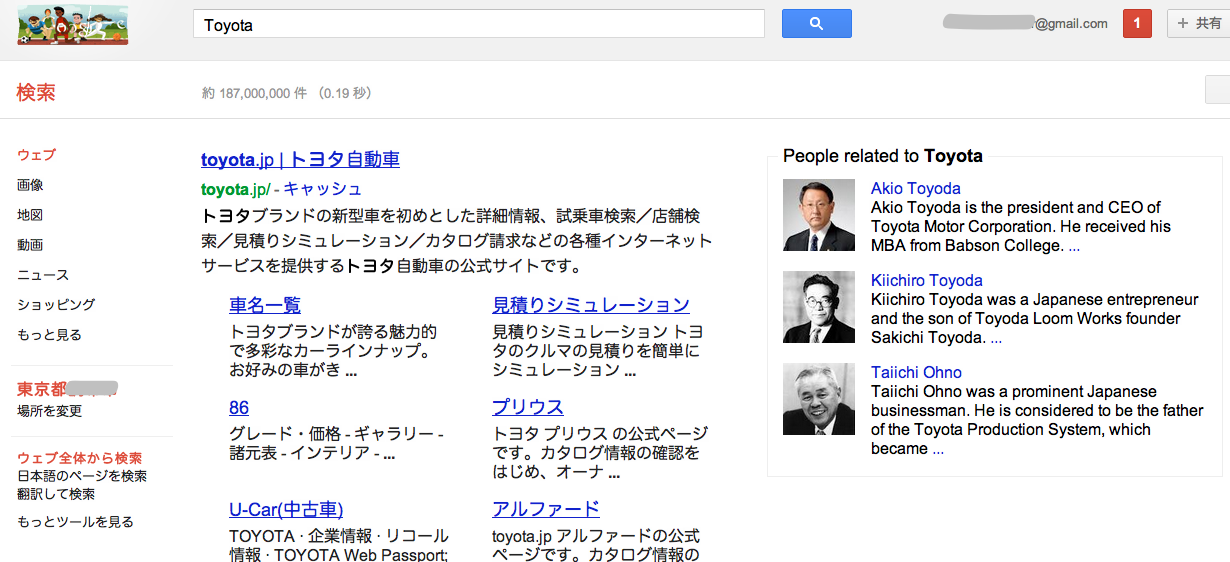Open the Akio Toyoda name link

(916, 188)
